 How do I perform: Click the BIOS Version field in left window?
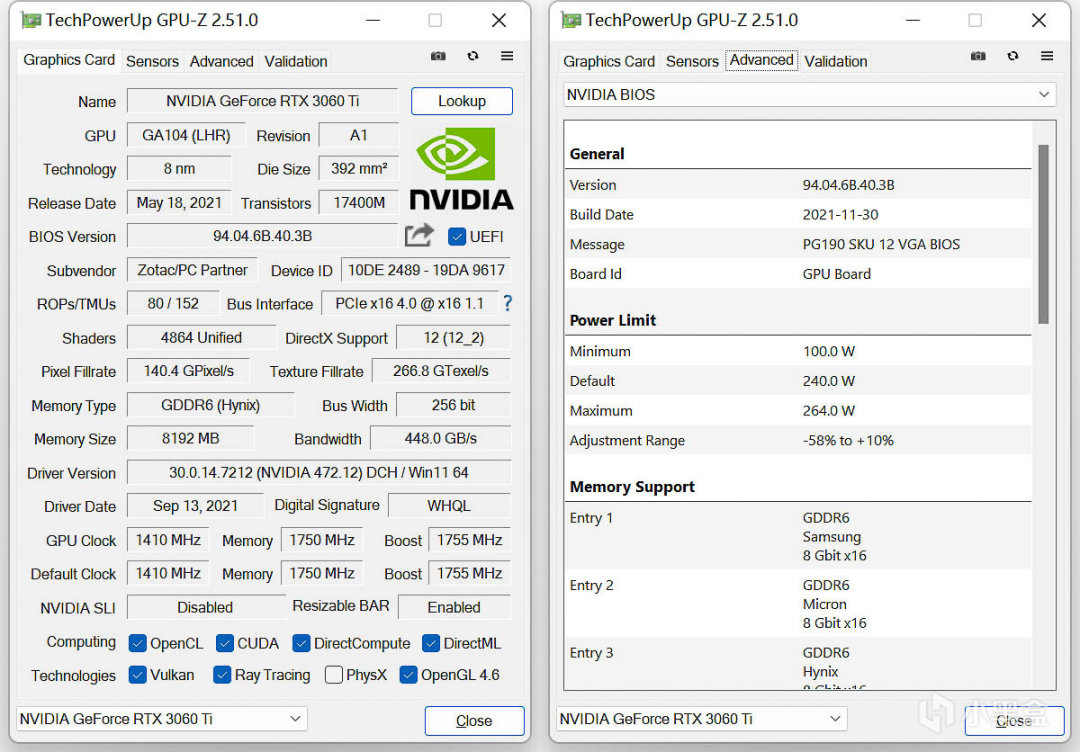pyautogui.click(x=262, y=236)
